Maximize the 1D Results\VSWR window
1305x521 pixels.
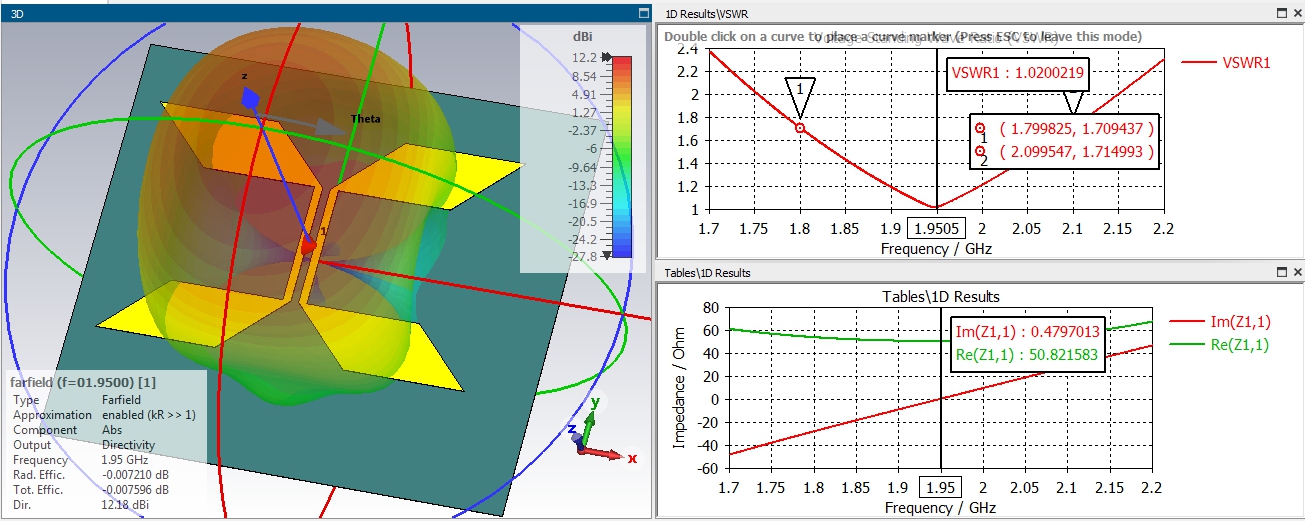click(1283, 13)
